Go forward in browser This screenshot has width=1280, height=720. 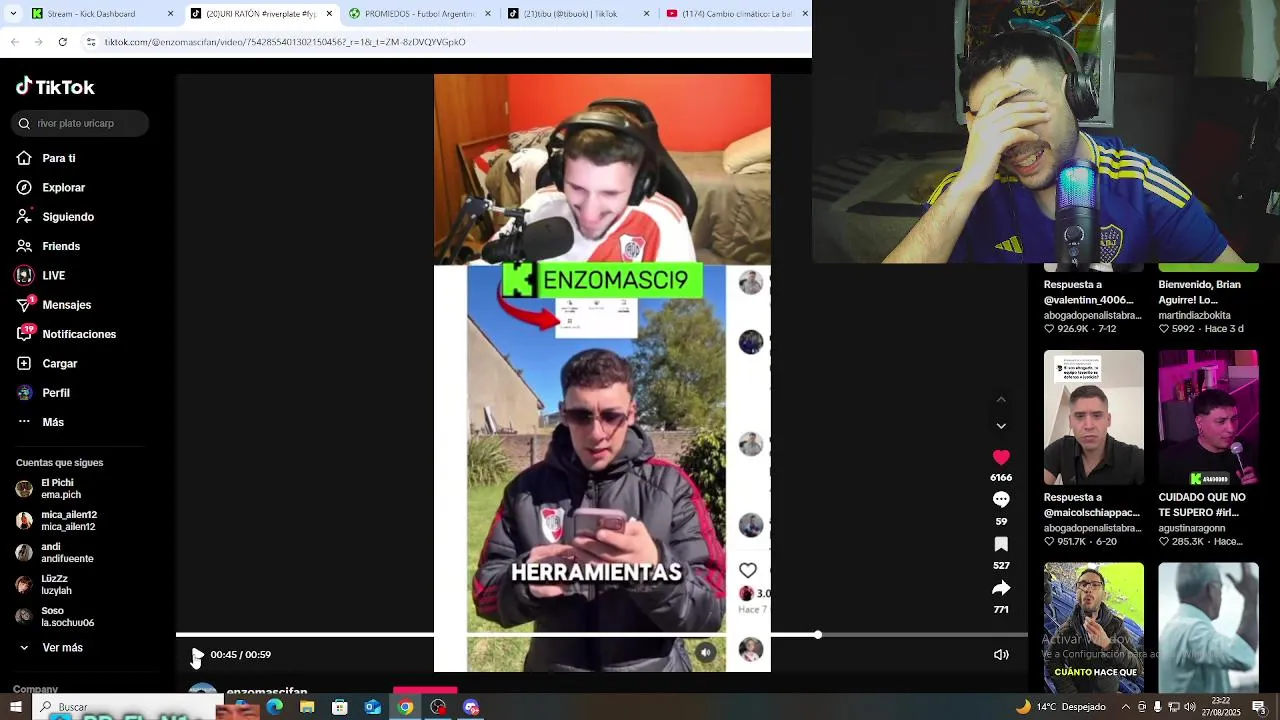[39, 42]
